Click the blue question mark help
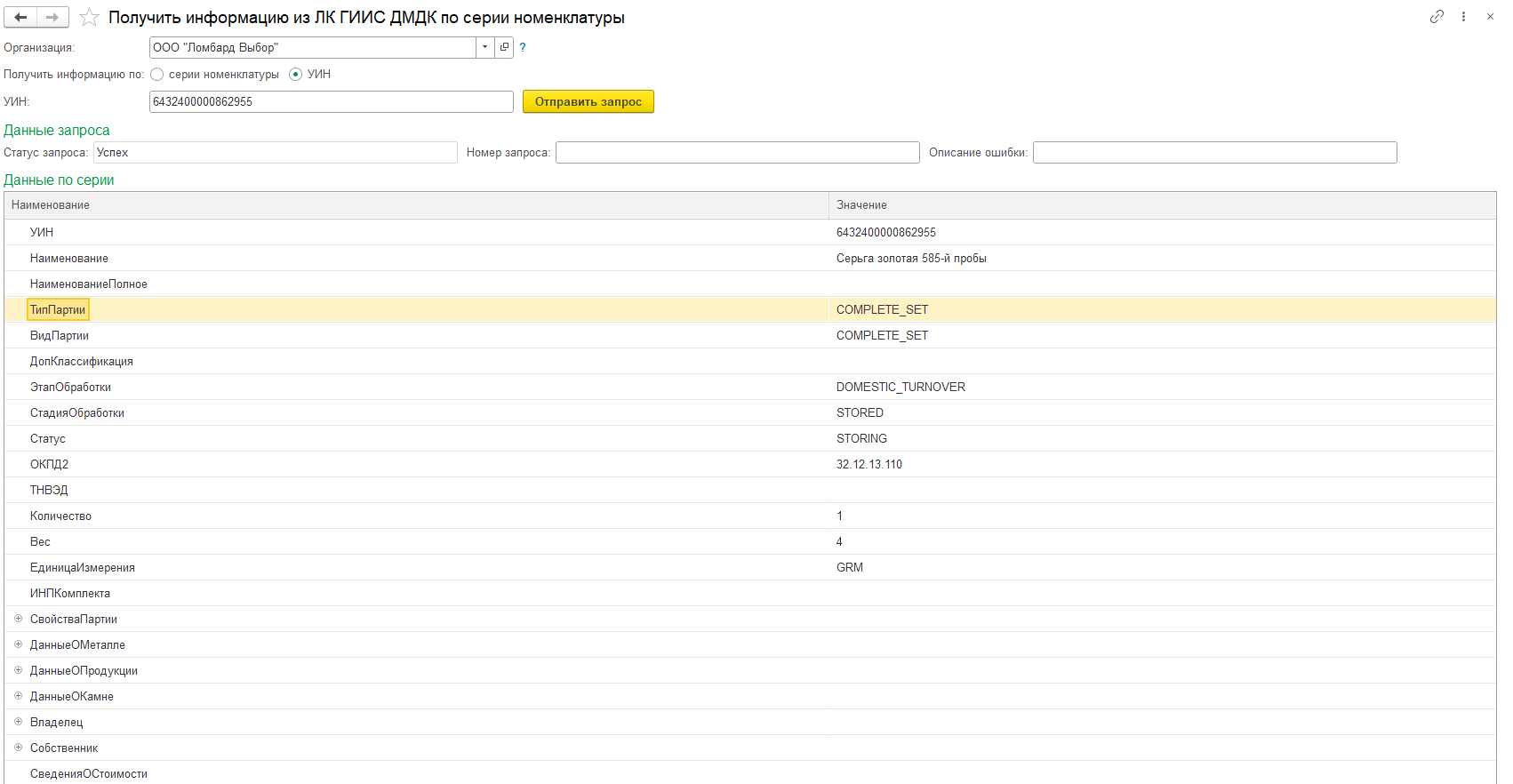Image resolution: width=1513 pixels, height=784 pixels. [x=523, y=48]
